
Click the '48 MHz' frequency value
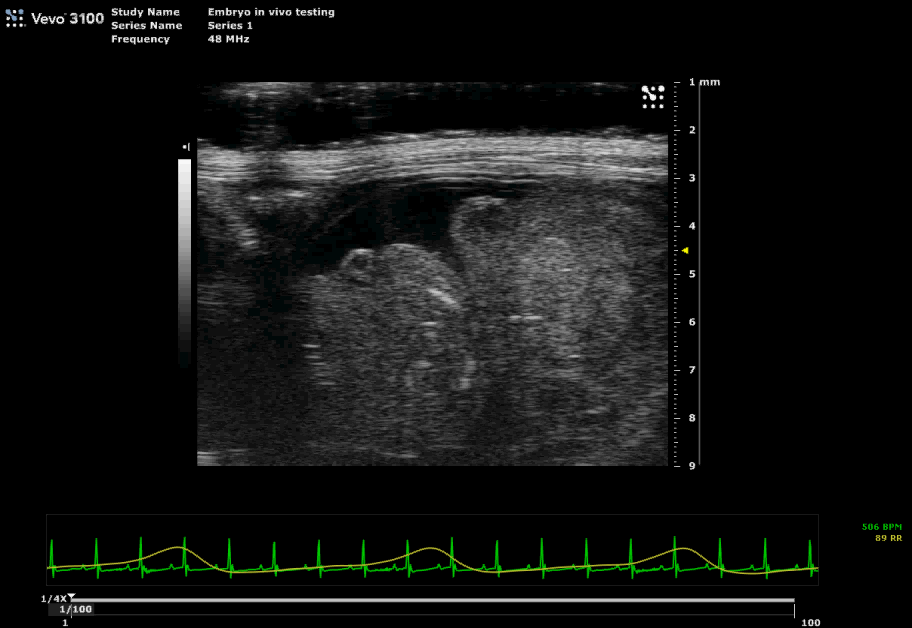point(229,39)
